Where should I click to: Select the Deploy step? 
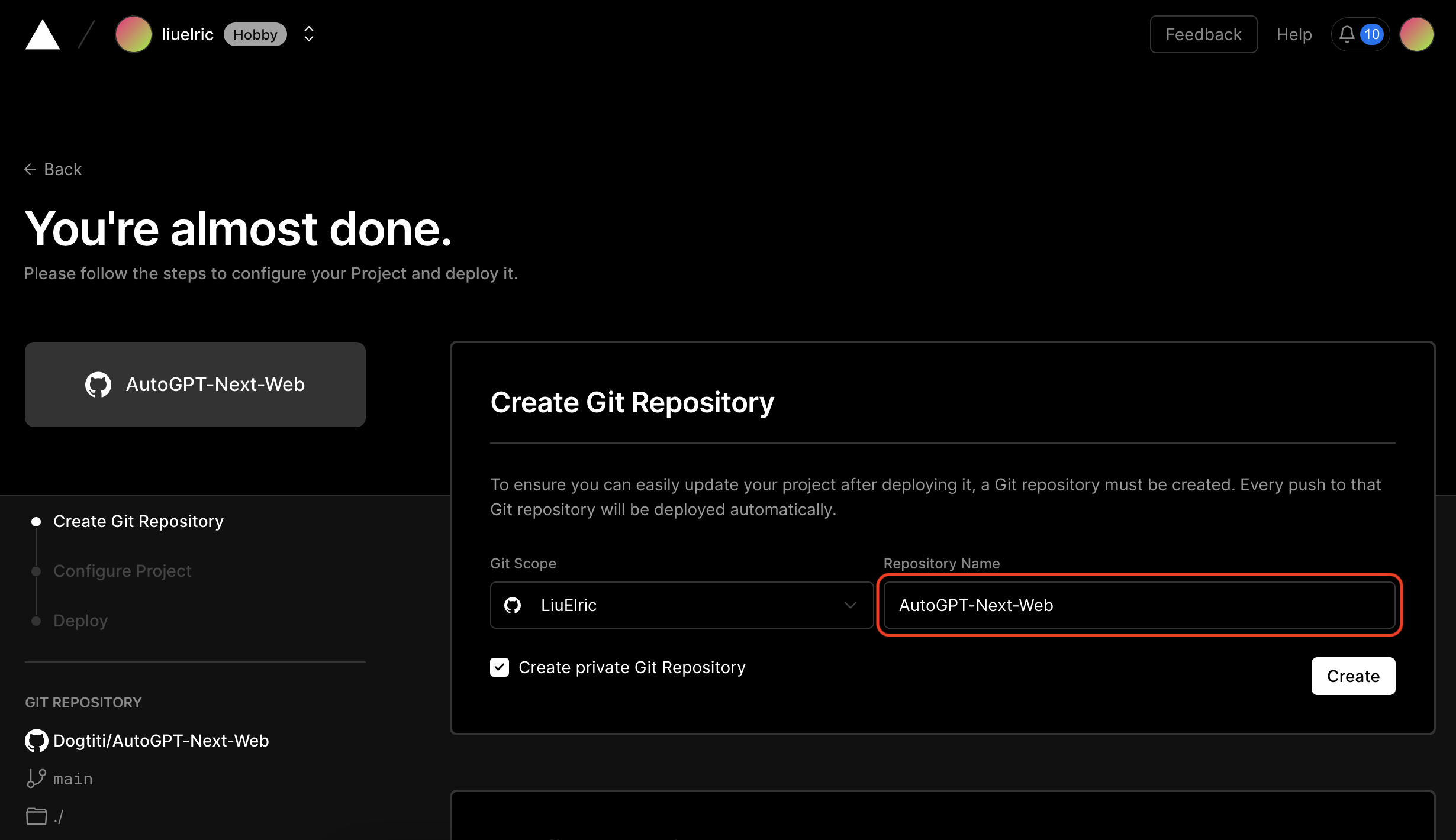tap(80, 621)
